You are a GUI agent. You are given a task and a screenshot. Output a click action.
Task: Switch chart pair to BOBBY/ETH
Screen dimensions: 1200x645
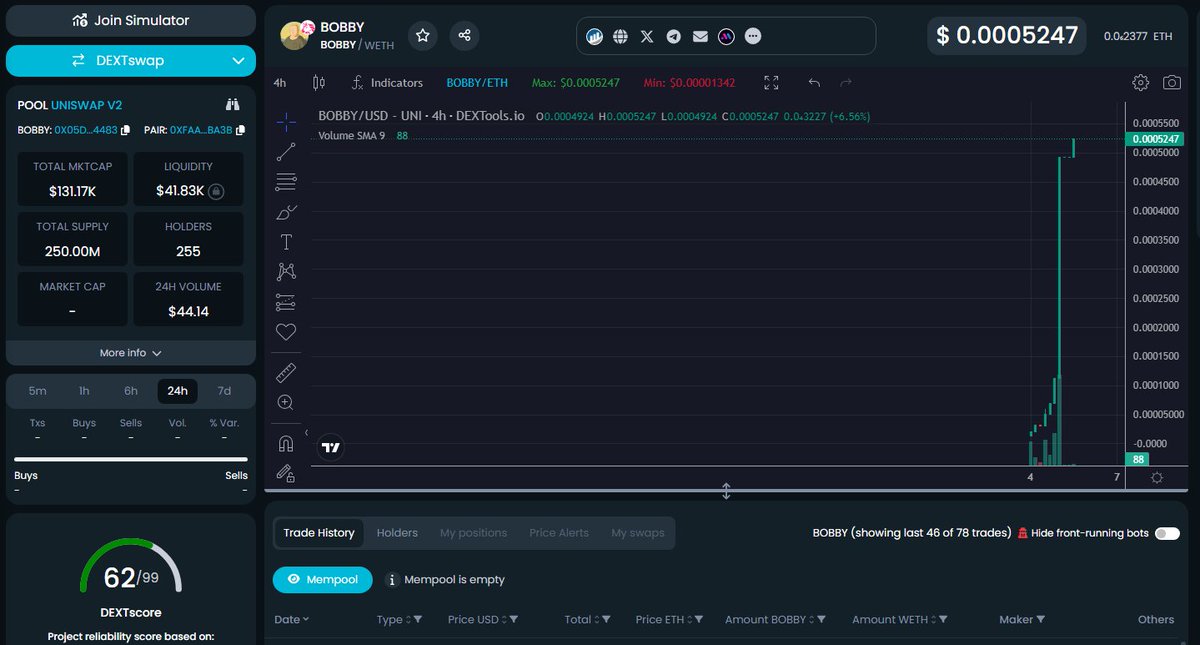[477, 83]
